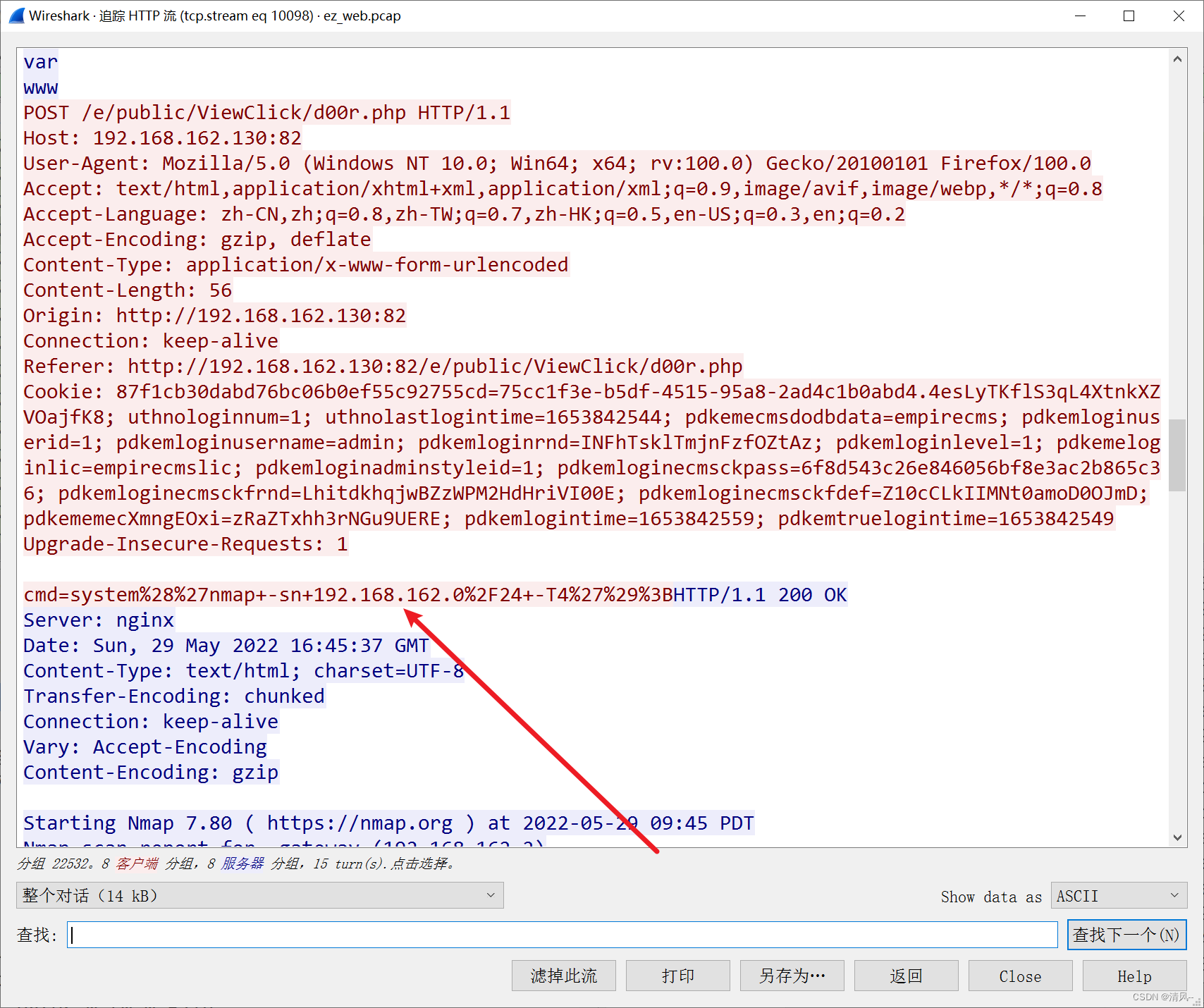Screen dimensions: 1204x1008
Task: Click the Content-Type: text/html; charset=UTF-8 line
Action: tap(243, 671)
